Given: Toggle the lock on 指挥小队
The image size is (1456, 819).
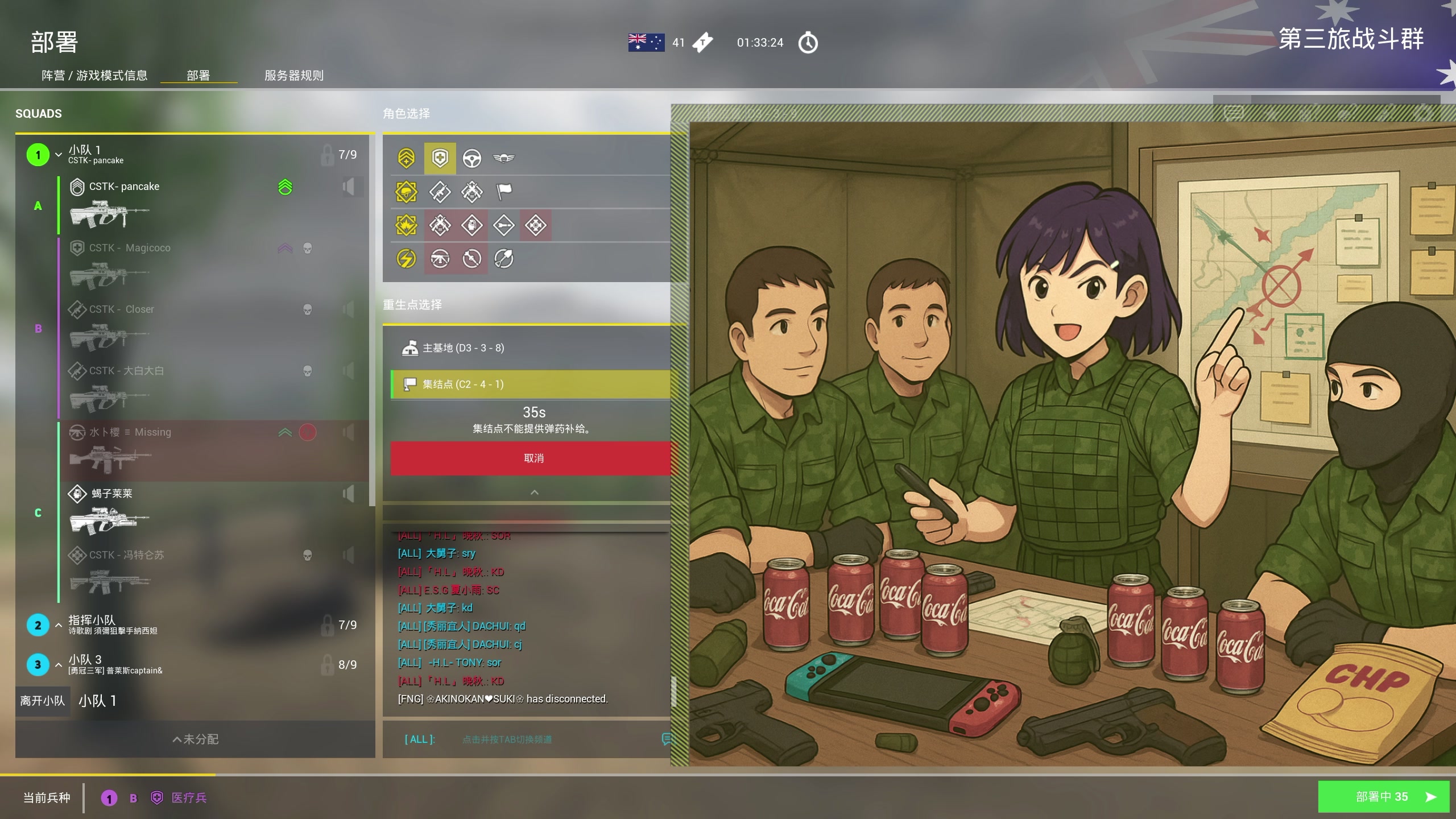Looking at the screenshot, I should 326,625.
